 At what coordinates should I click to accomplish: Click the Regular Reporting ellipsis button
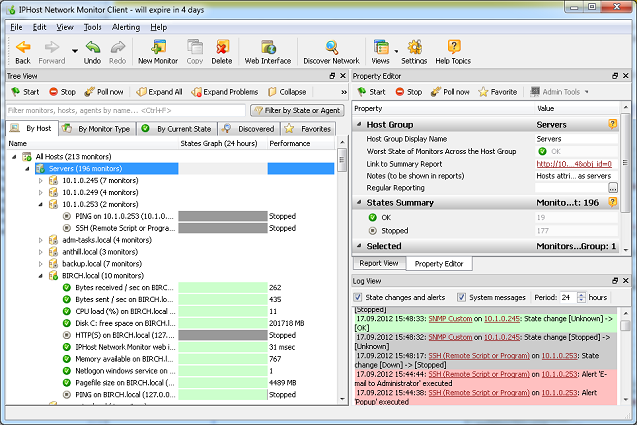point(613,188)
